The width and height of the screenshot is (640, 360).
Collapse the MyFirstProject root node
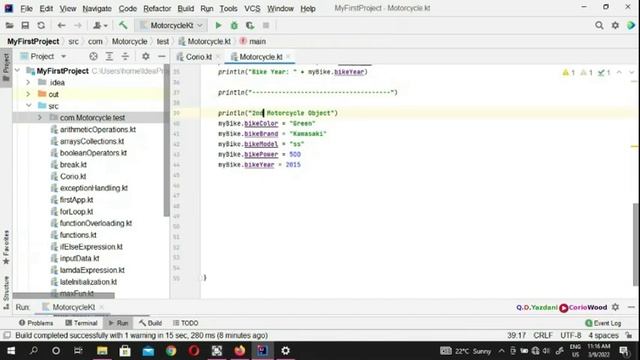tap(18, 71)
